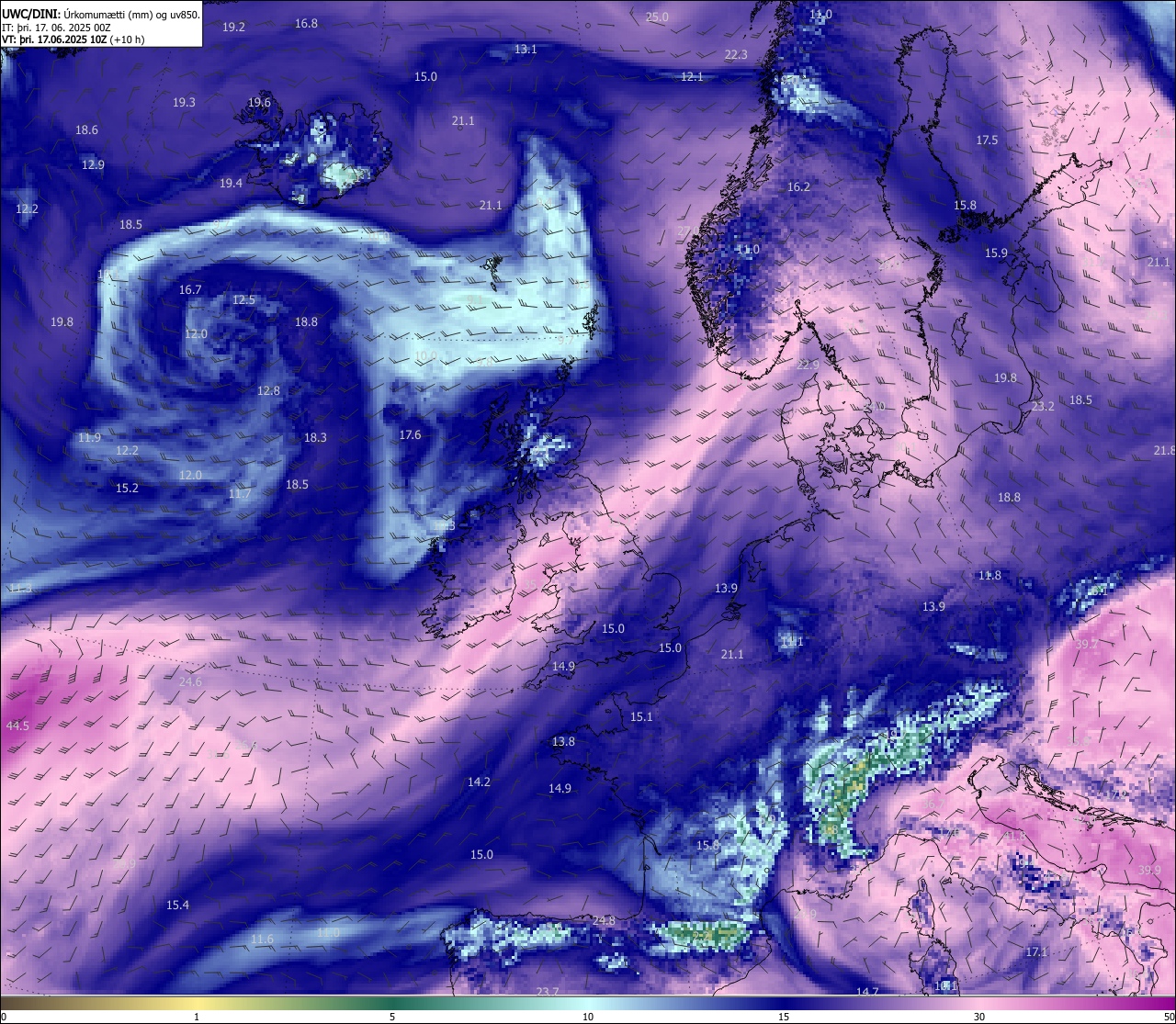Screen dimensions: 1176x1024
Task: Click the 30 tick on the colour scale
Action: [979, 1017]
